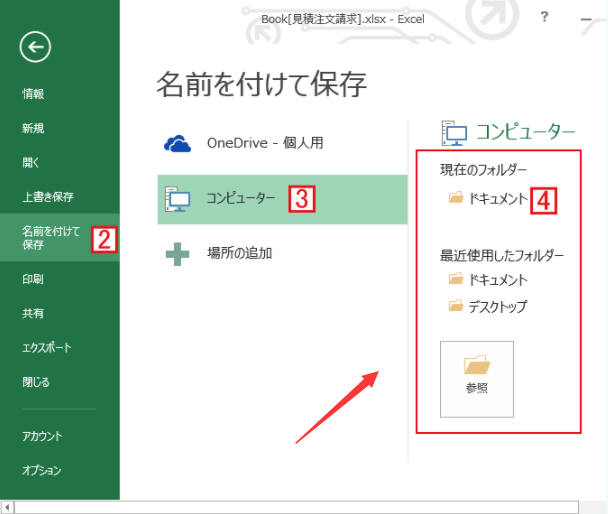Click the folder icon beside デスクトップ
Image resolution: width=608 pixels, height=514 pixels.
456,305
